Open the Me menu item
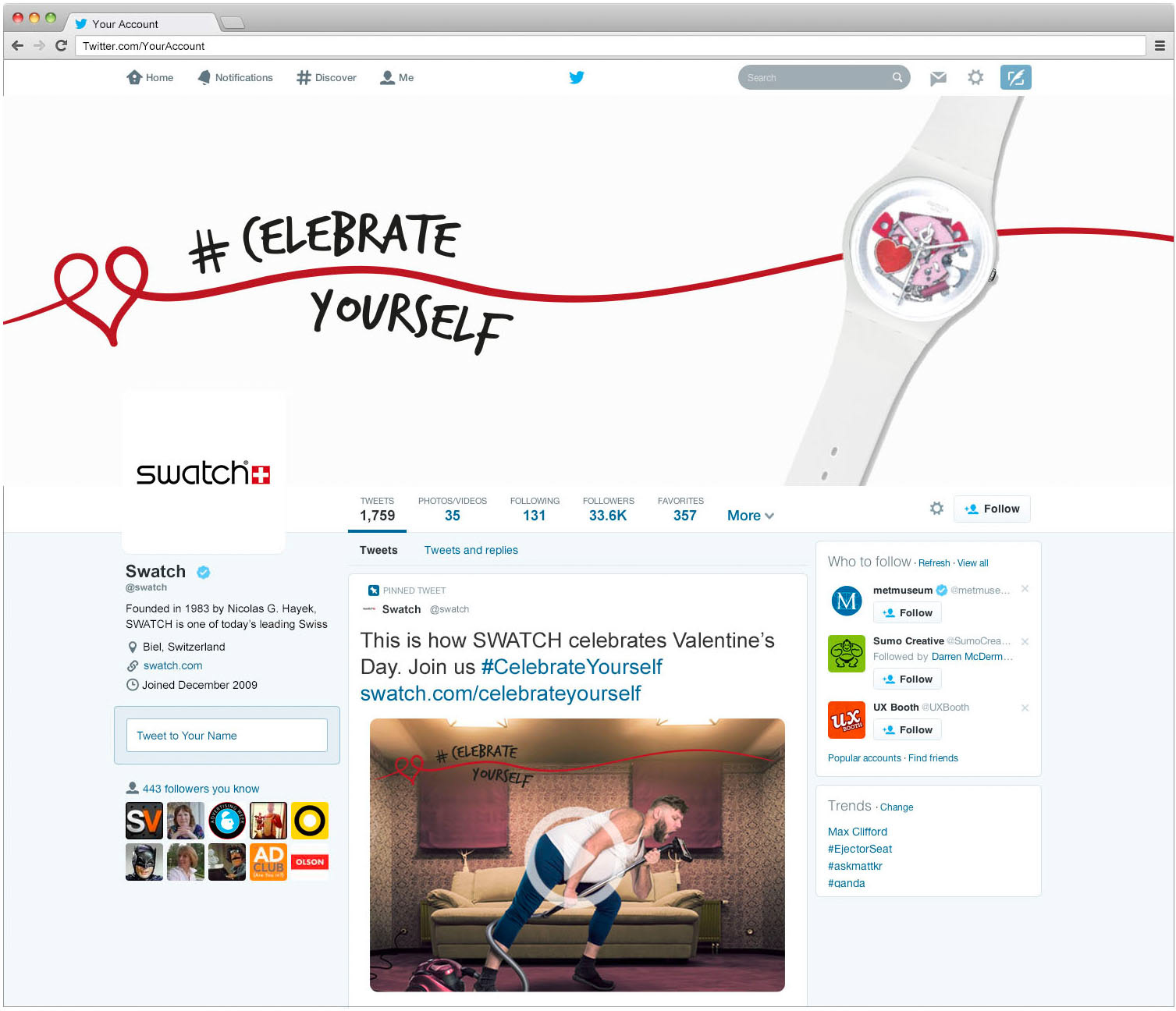The height and width of the screenshot is (1011, 1176). point(396,77)
